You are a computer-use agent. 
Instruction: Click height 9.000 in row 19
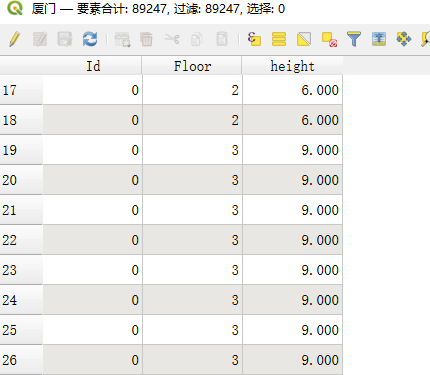click(x=293, y=150)
